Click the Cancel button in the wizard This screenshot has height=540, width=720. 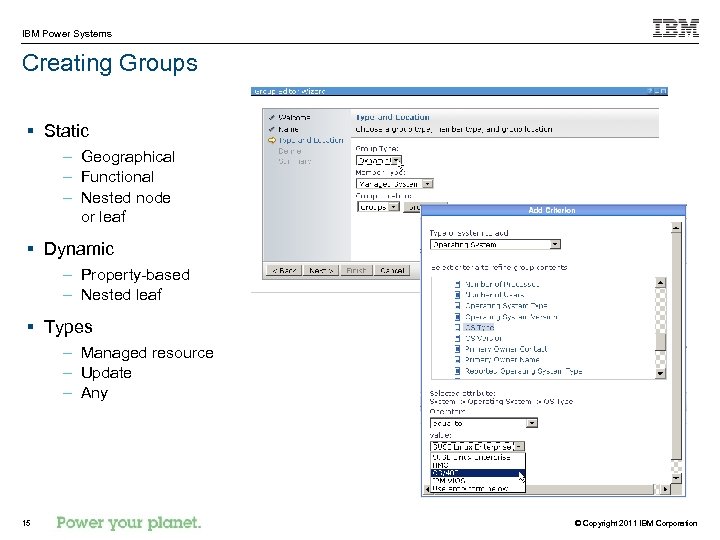pyautogui.click(x=392, y=270)
